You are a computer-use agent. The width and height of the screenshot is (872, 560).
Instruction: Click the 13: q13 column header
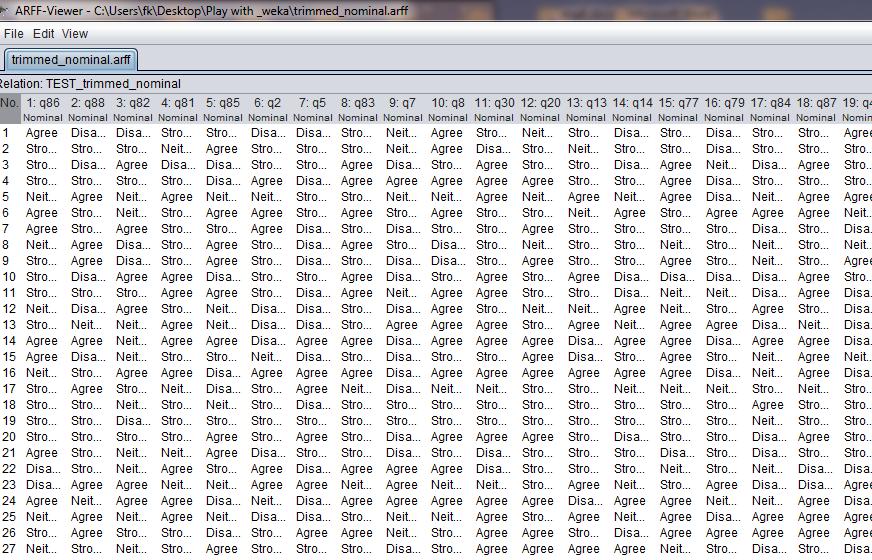[587, 109]
